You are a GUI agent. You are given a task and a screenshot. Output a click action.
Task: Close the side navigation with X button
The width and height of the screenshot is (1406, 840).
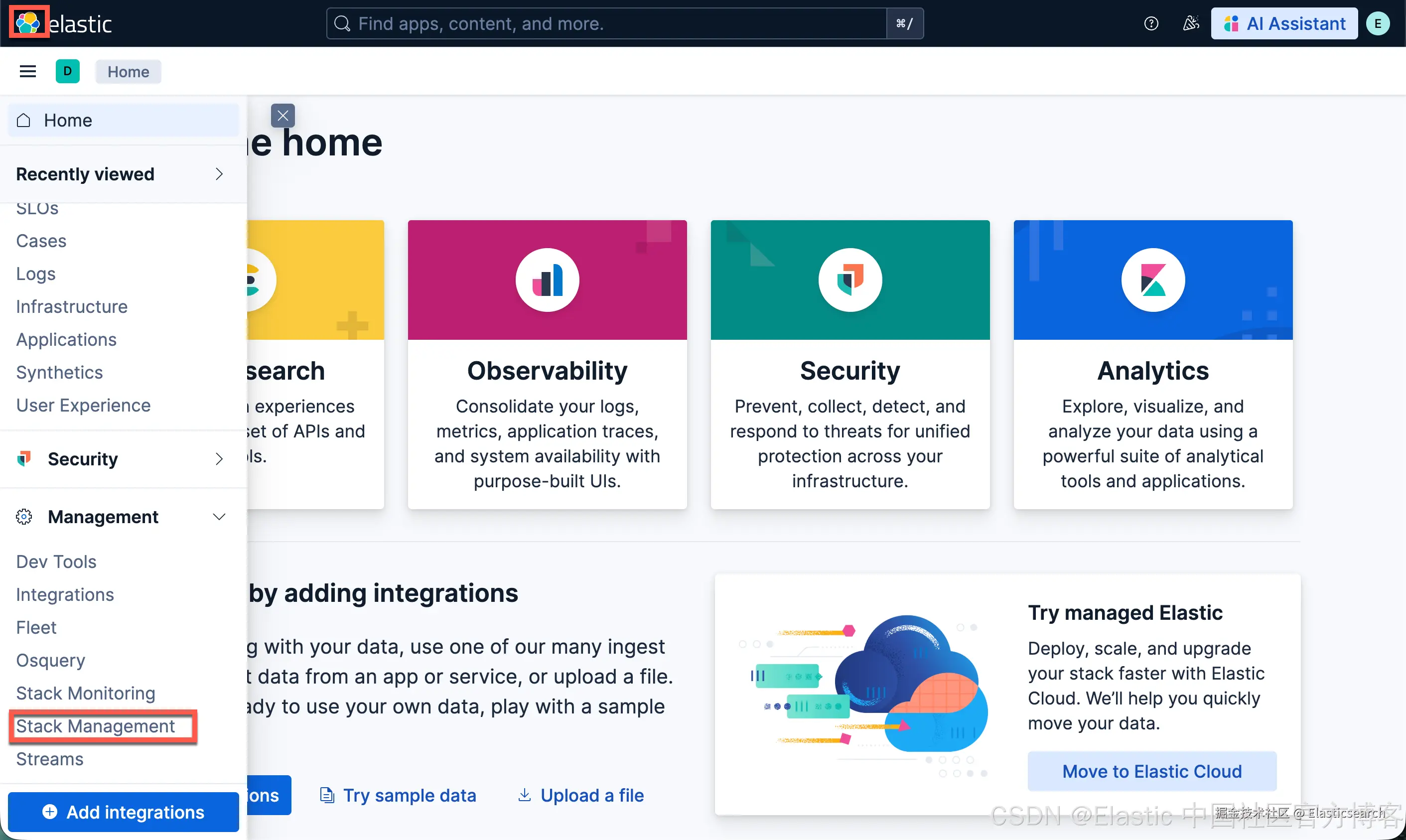tap(282, 116)
